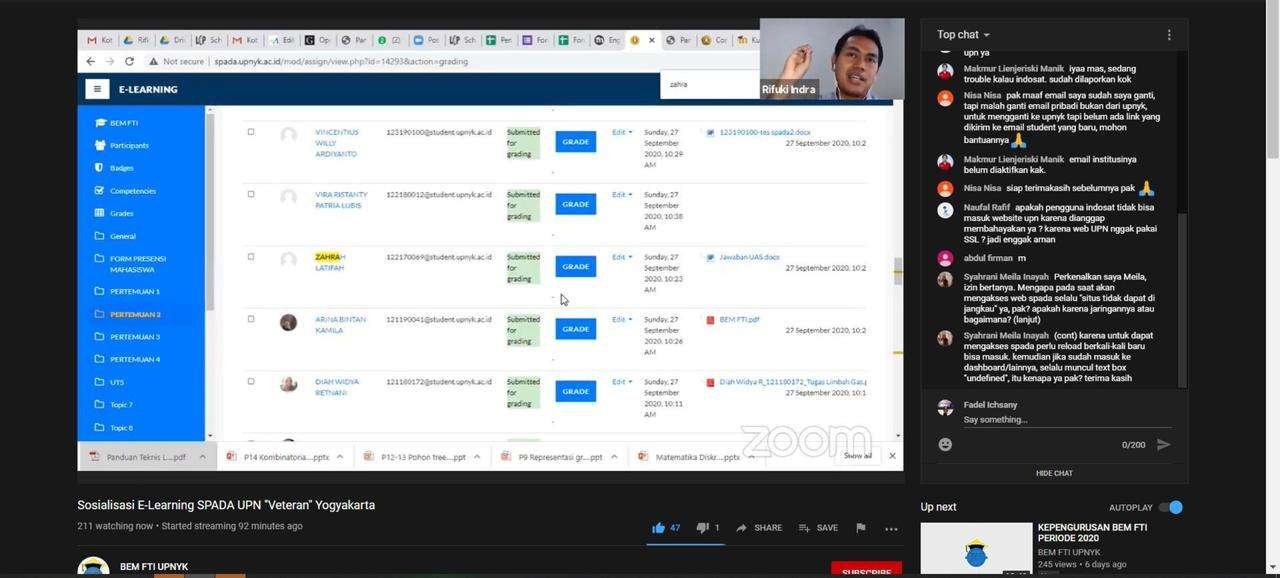Open Edit dropdown for Vira Ristanty
This screenshot has width=1280, height=578.
[622, 194]
